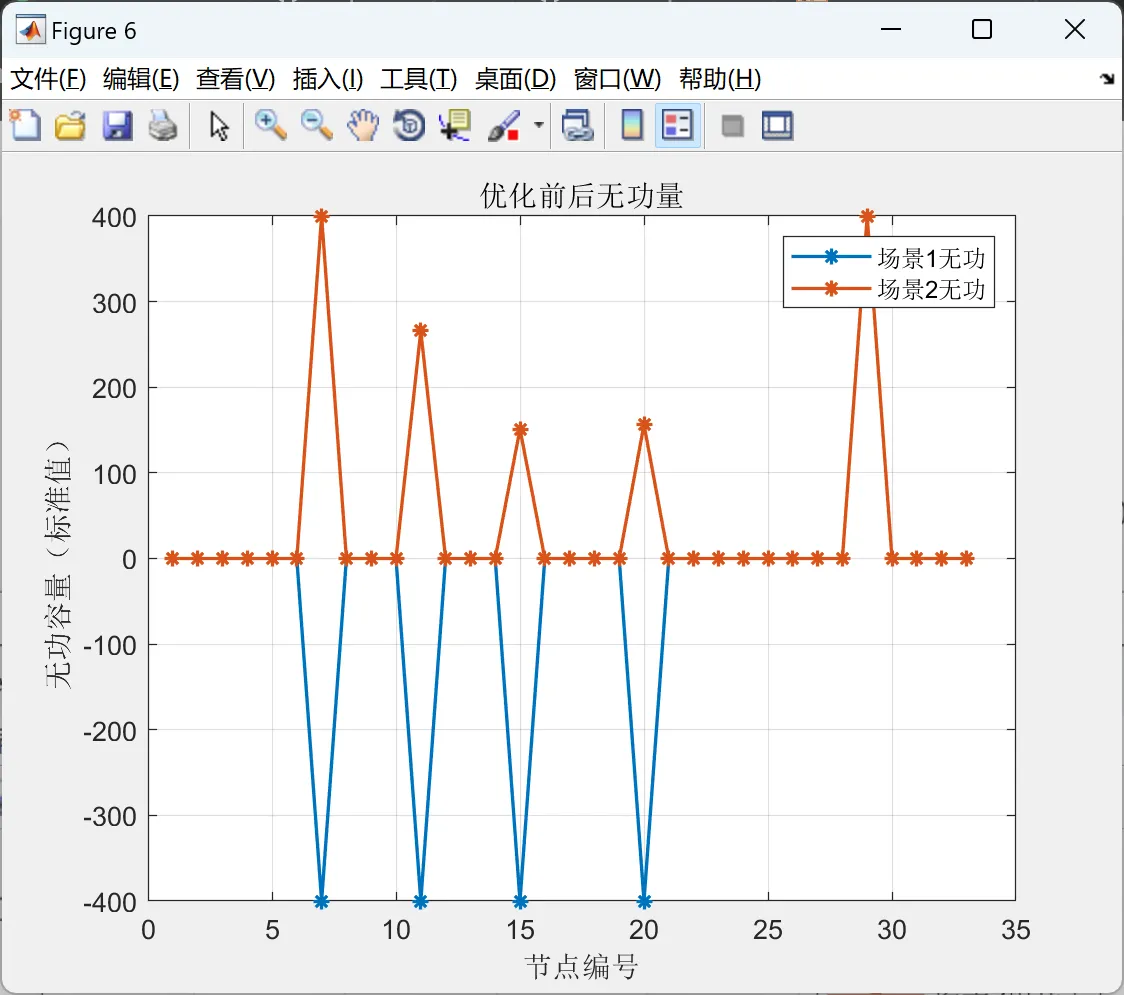Click the MATLAB icon in title bar

(30, 30)
